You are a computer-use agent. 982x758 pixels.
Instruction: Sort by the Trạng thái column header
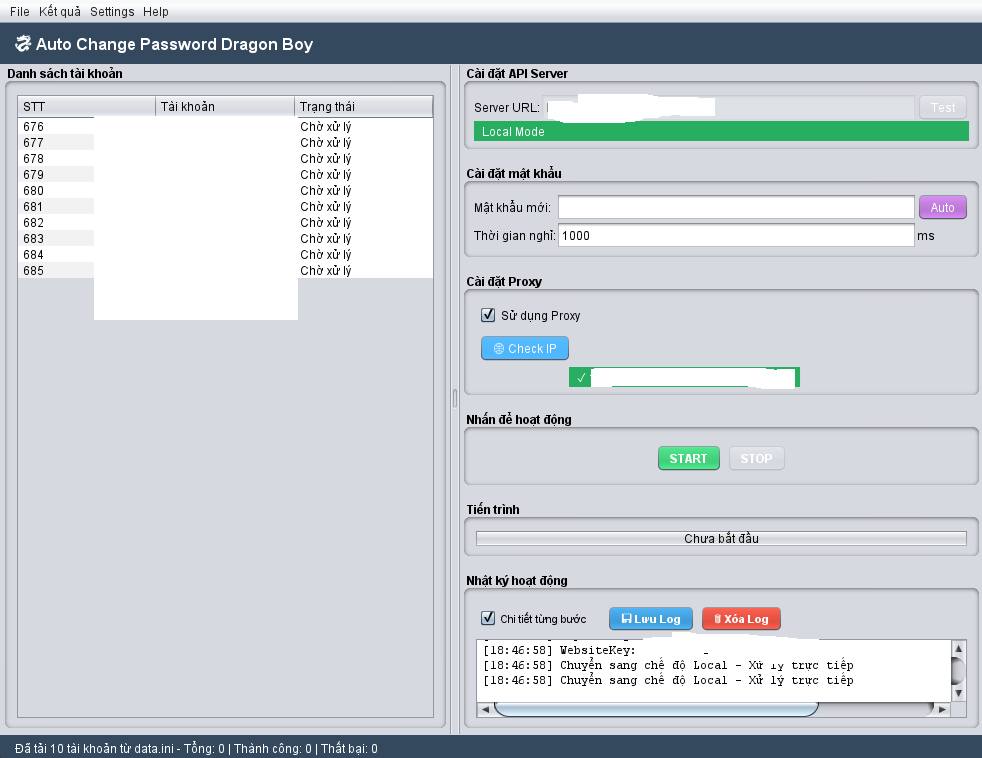tap(364, 107)
